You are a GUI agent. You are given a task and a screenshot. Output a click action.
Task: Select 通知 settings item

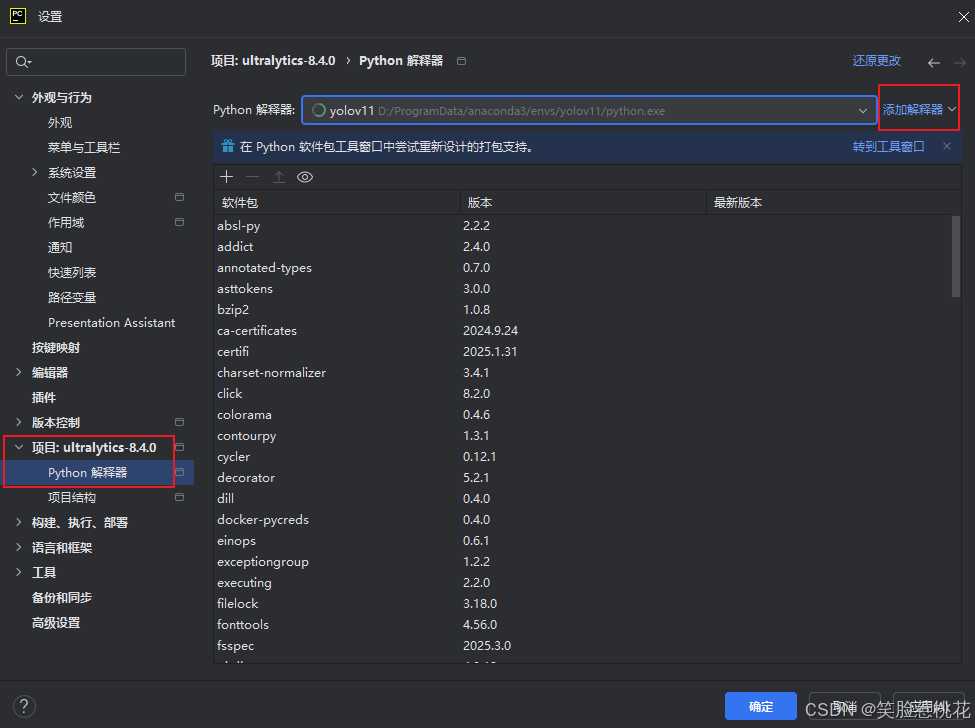point(60,247)
